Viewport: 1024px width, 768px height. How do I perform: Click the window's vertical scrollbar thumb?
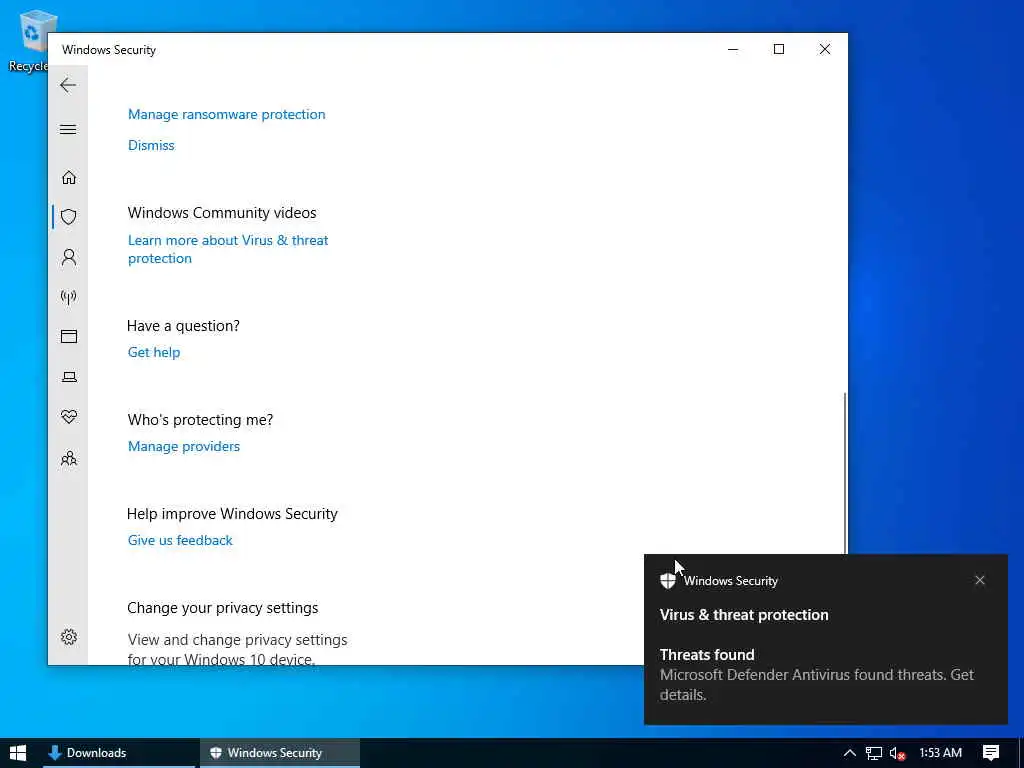click(x=845, y=473)
